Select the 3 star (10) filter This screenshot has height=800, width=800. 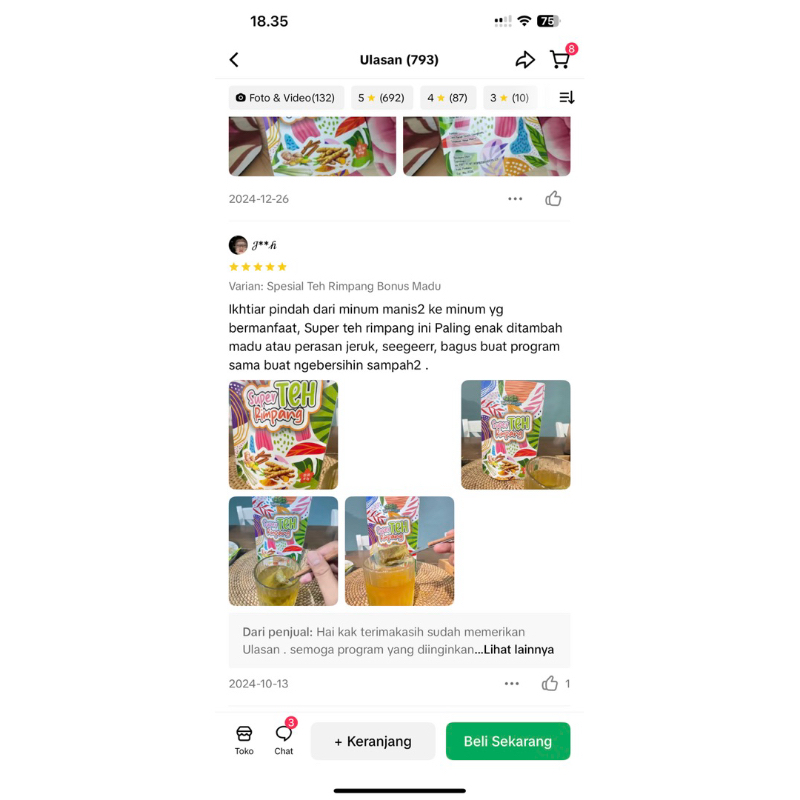[510, 97]
